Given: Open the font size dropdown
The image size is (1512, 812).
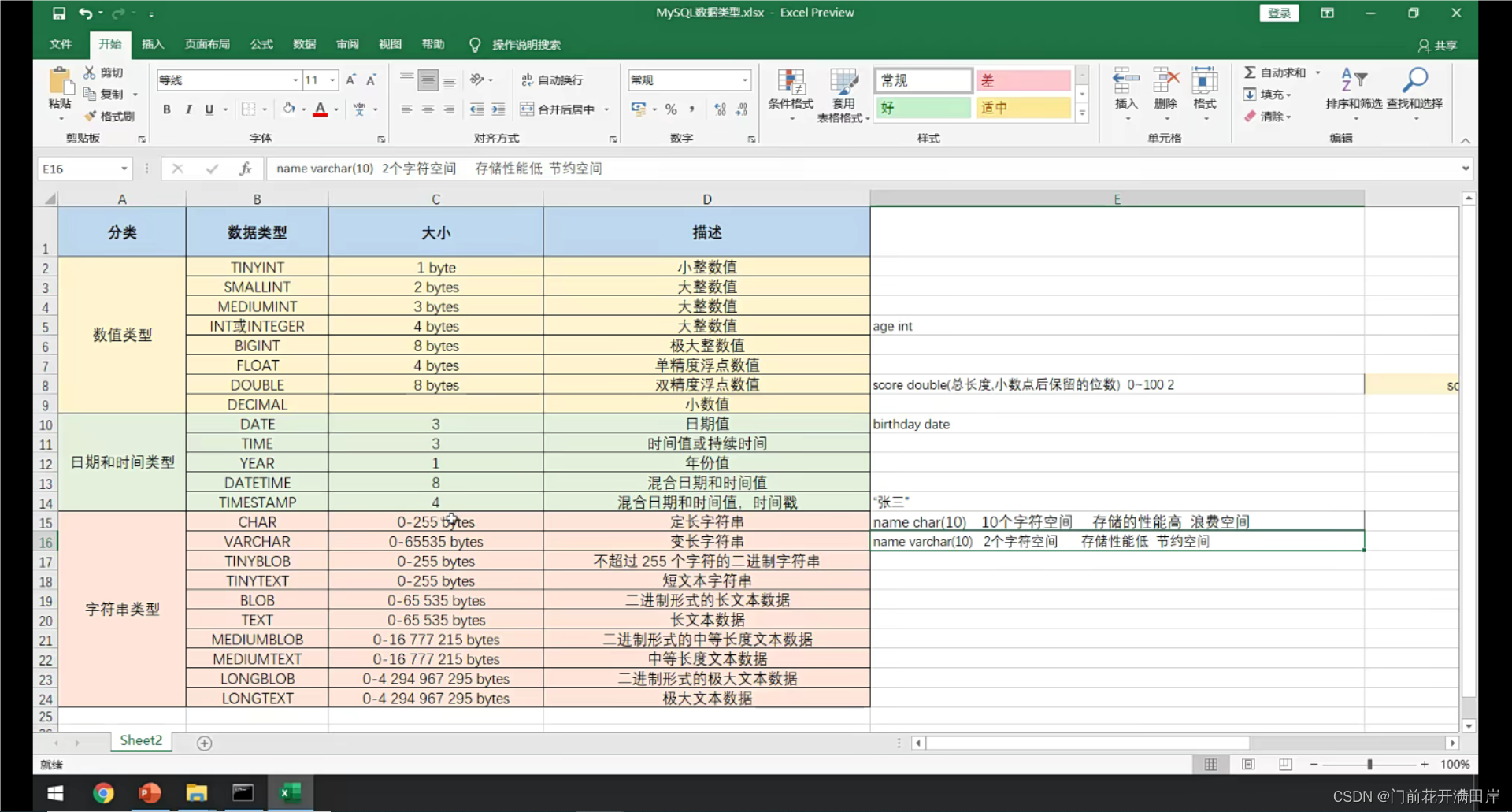Looking at the screenshot, I should click(x=332, y=80).
